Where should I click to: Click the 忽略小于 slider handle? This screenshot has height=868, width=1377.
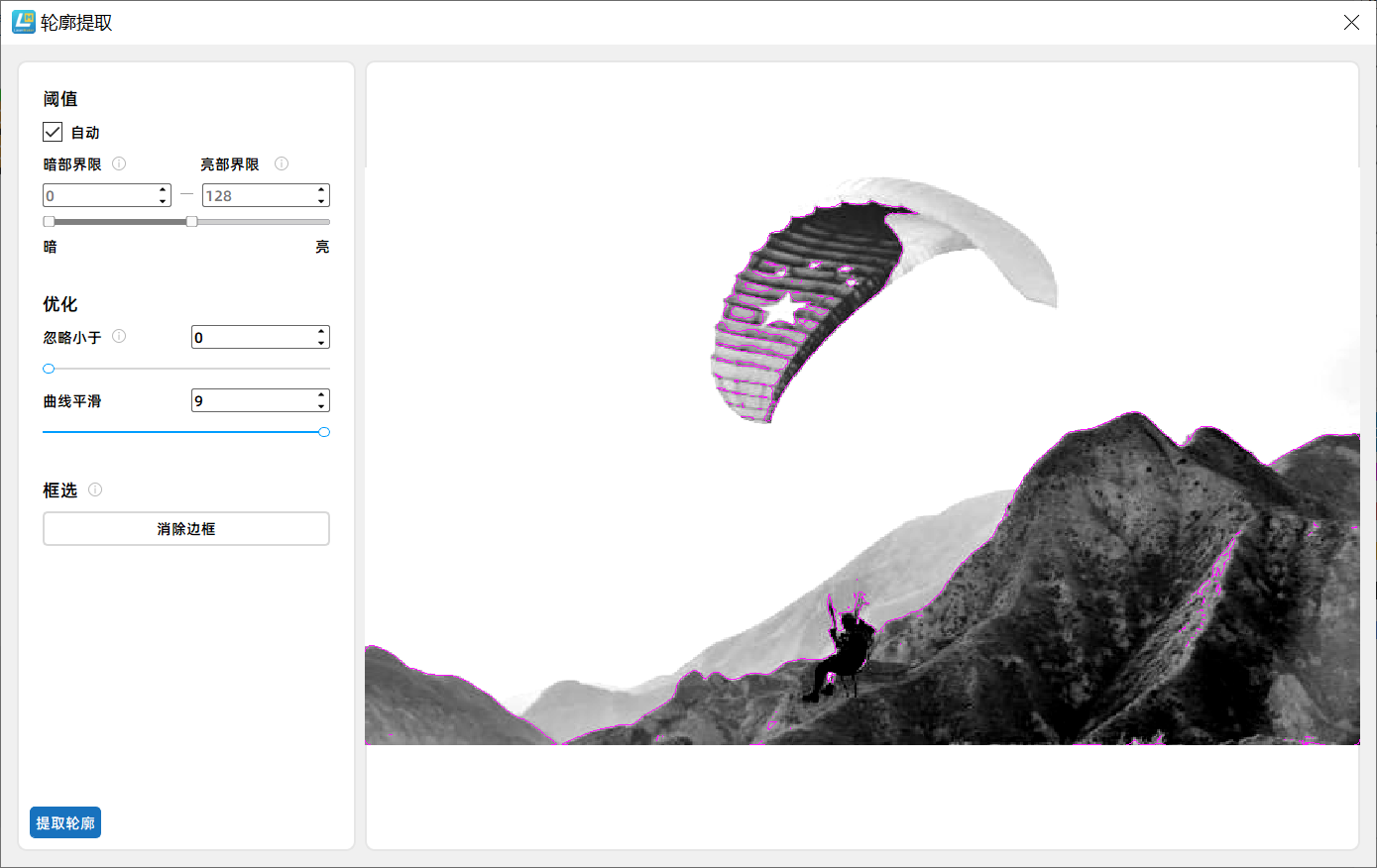pyautogui.click(x=49, y=369)
